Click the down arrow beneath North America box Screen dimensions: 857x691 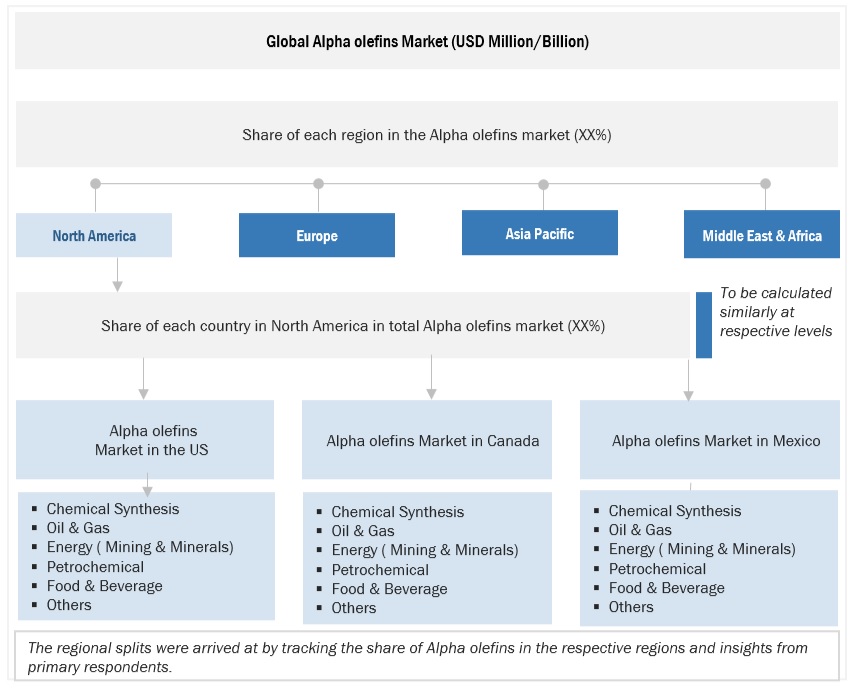(117, 283)
